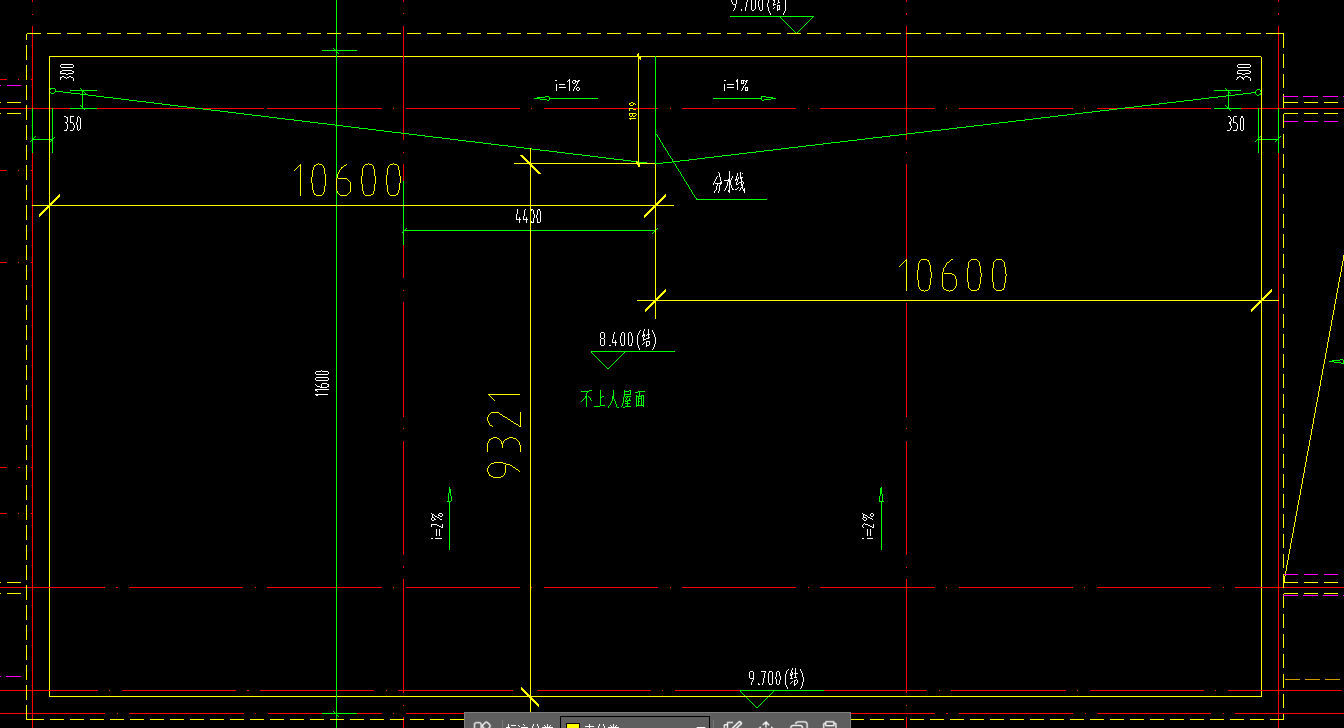Select the 350 dimension at the left edge
Image resolution: width=1344 pixels, height=728 pixels.
click(73, 125)
